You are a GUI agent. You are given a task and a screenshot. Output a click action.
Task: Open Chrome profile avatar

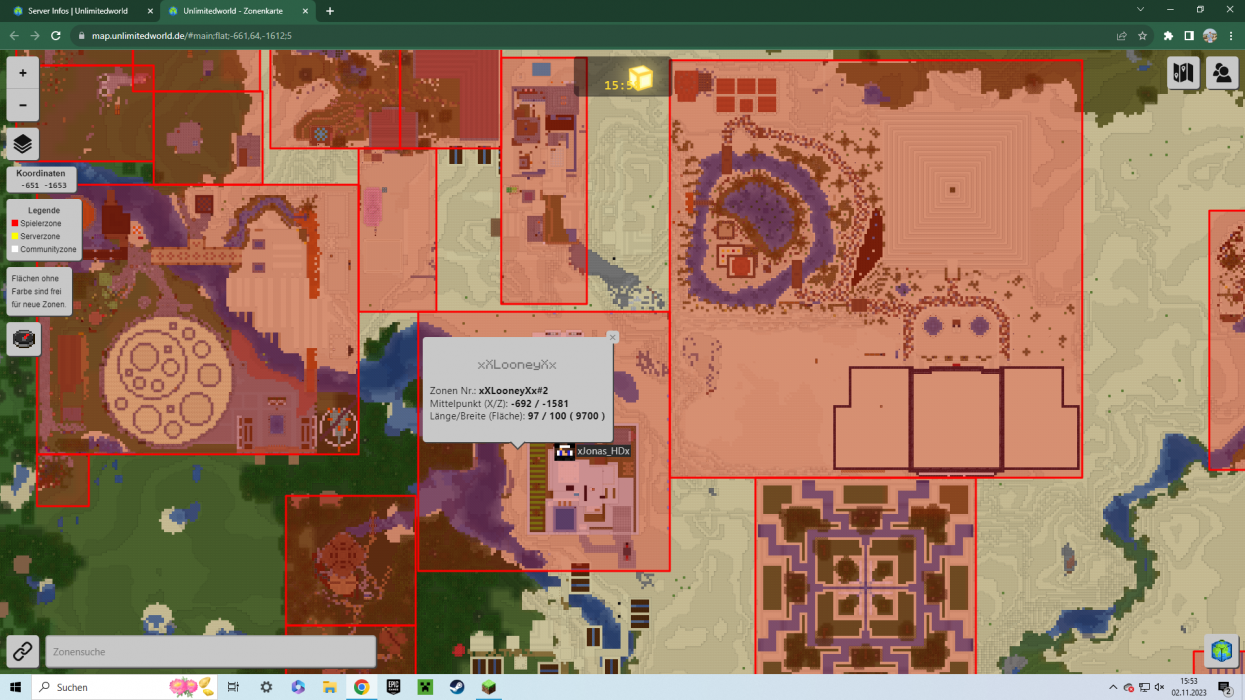(1210, 35)
